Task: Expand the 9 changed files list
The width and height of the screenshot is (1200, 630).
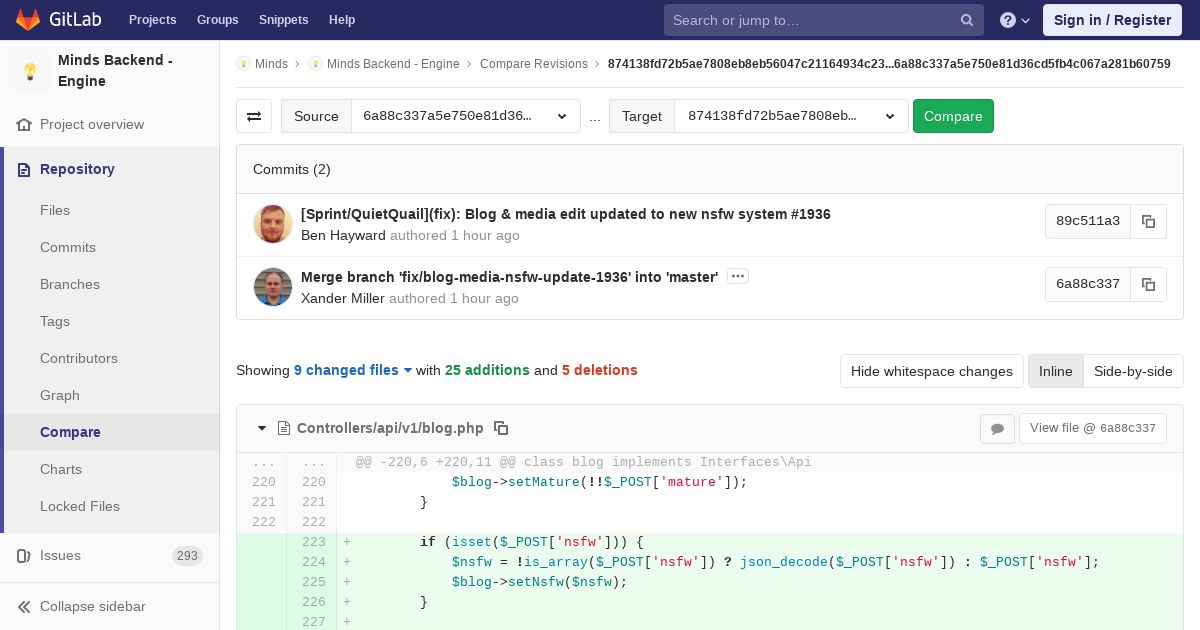Action: (353, 370)
